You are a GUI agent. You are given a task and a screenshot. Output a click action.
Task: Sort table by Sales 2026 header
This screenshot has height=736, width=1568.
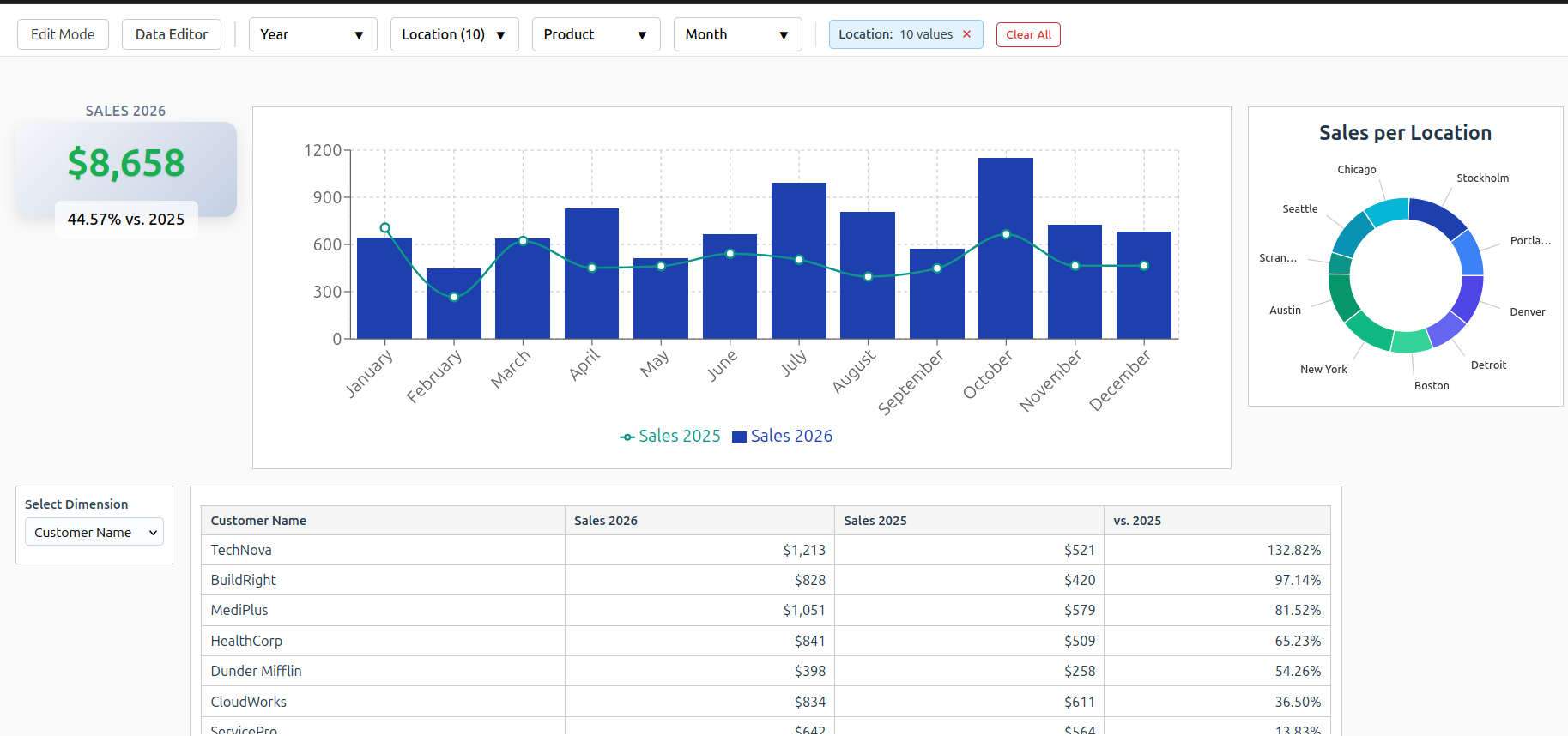[x=606, y=521]
